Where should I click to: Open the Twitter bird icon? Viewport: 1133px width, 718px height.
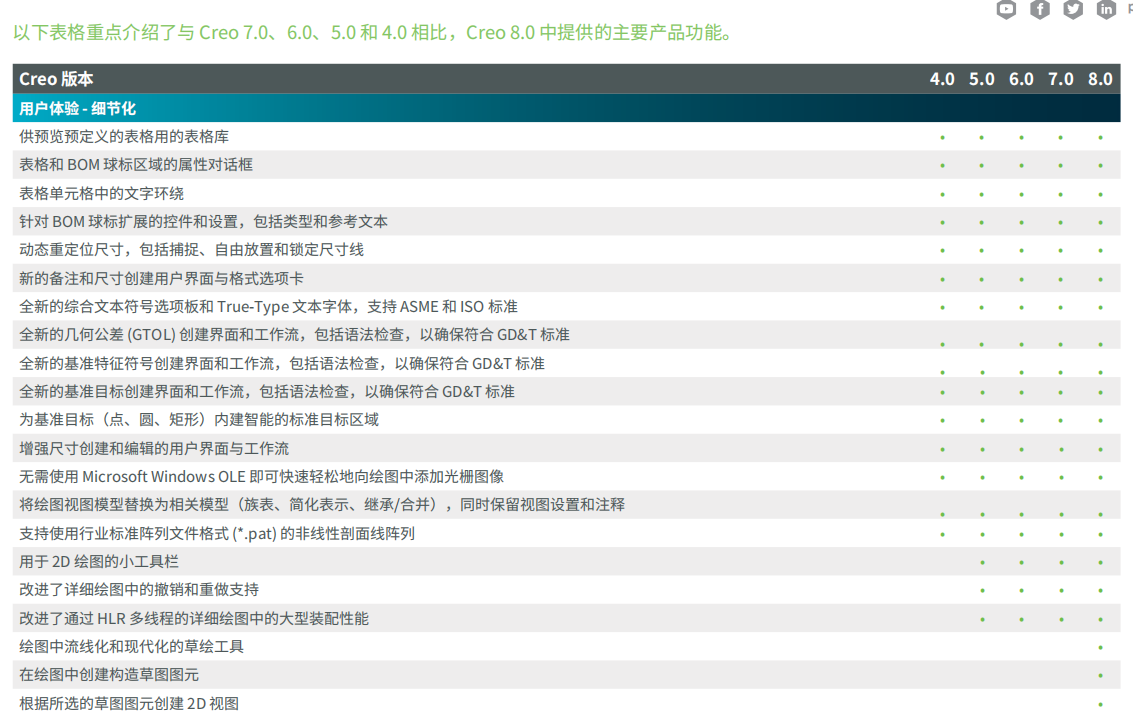pyautogui.click(x=1073, y=9)
